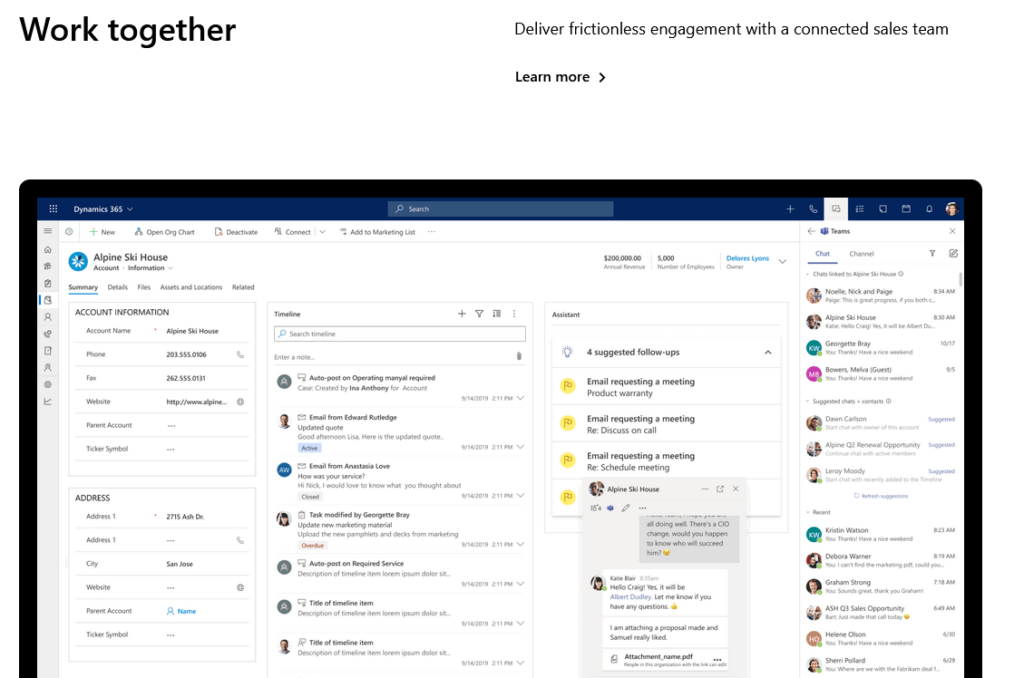Expand Auto-post on Operating manual timeline item
This screenshot has height=678, width=1024.
click(x=520, y=398)
